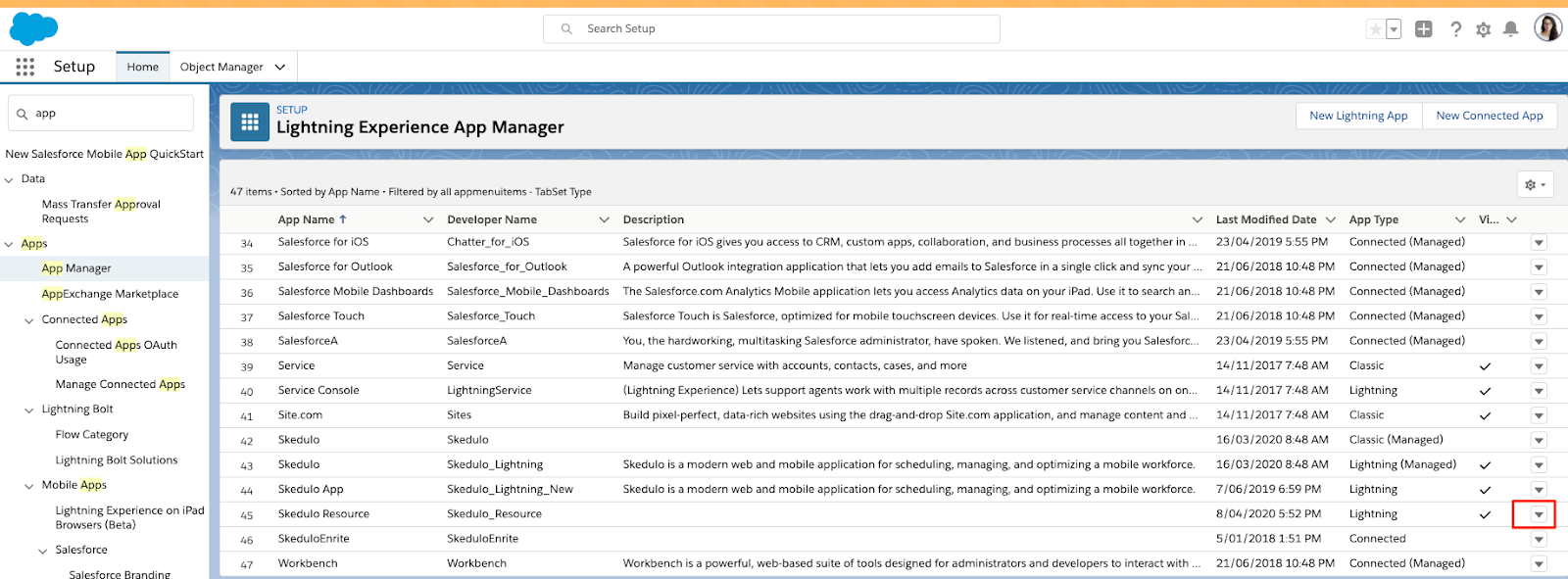Click the Classic (Managed) app type cell

(x=1396, y=439)
